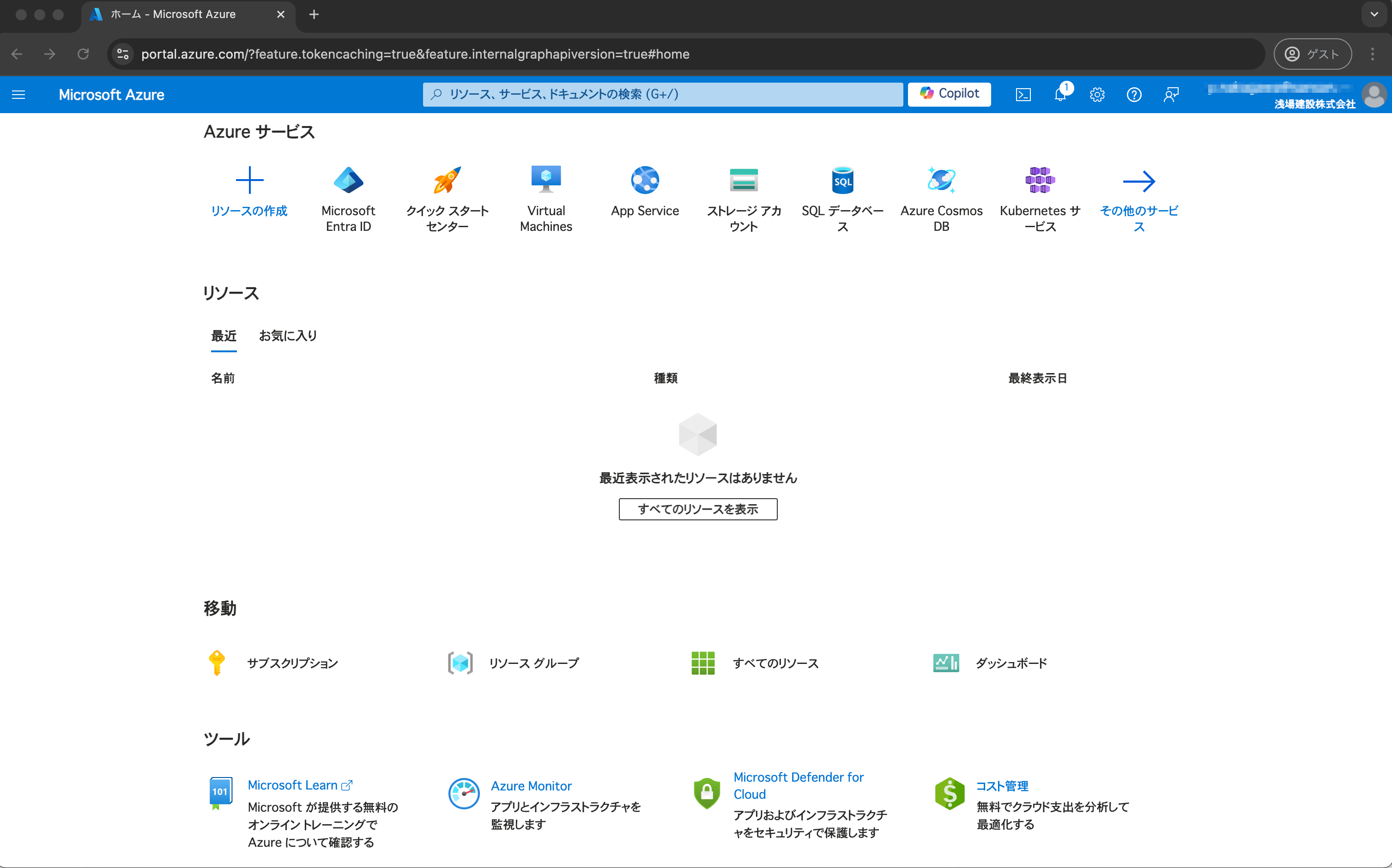Image resolution: width=1392 pixels, height=868 pixels.
Task: Open a new browser tab
Action: (x=314, y=14)
